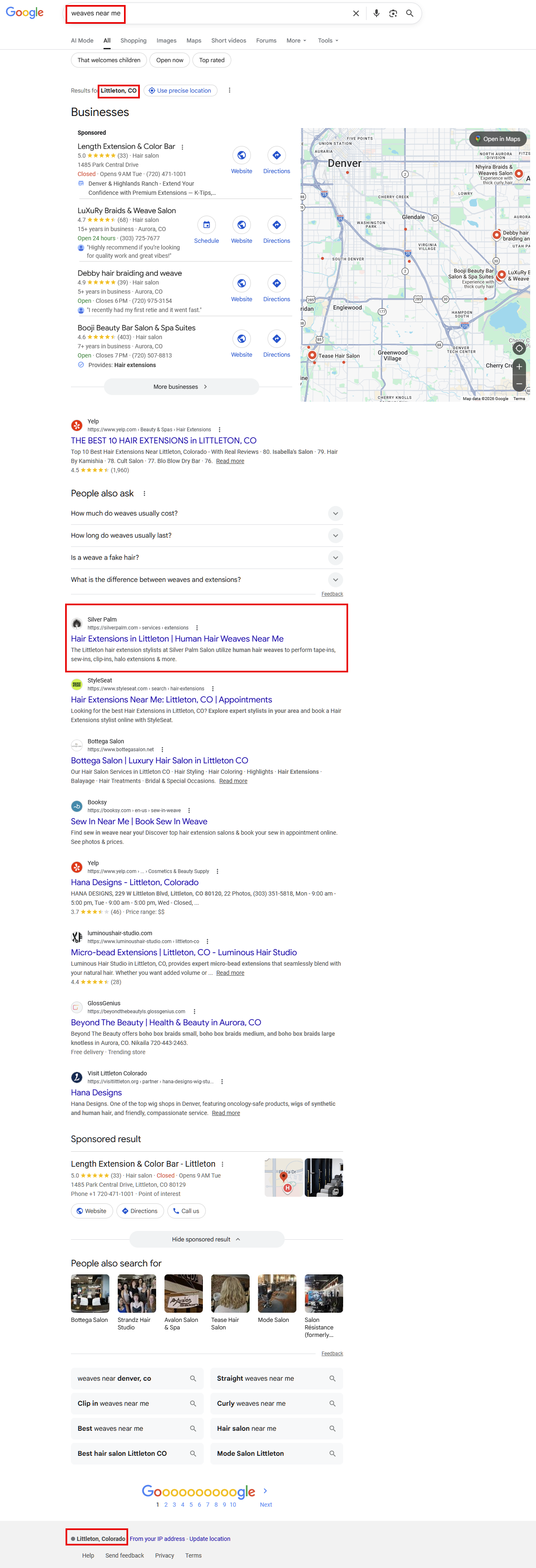
Task: Open options for People also ask
Action: point(144,493)
